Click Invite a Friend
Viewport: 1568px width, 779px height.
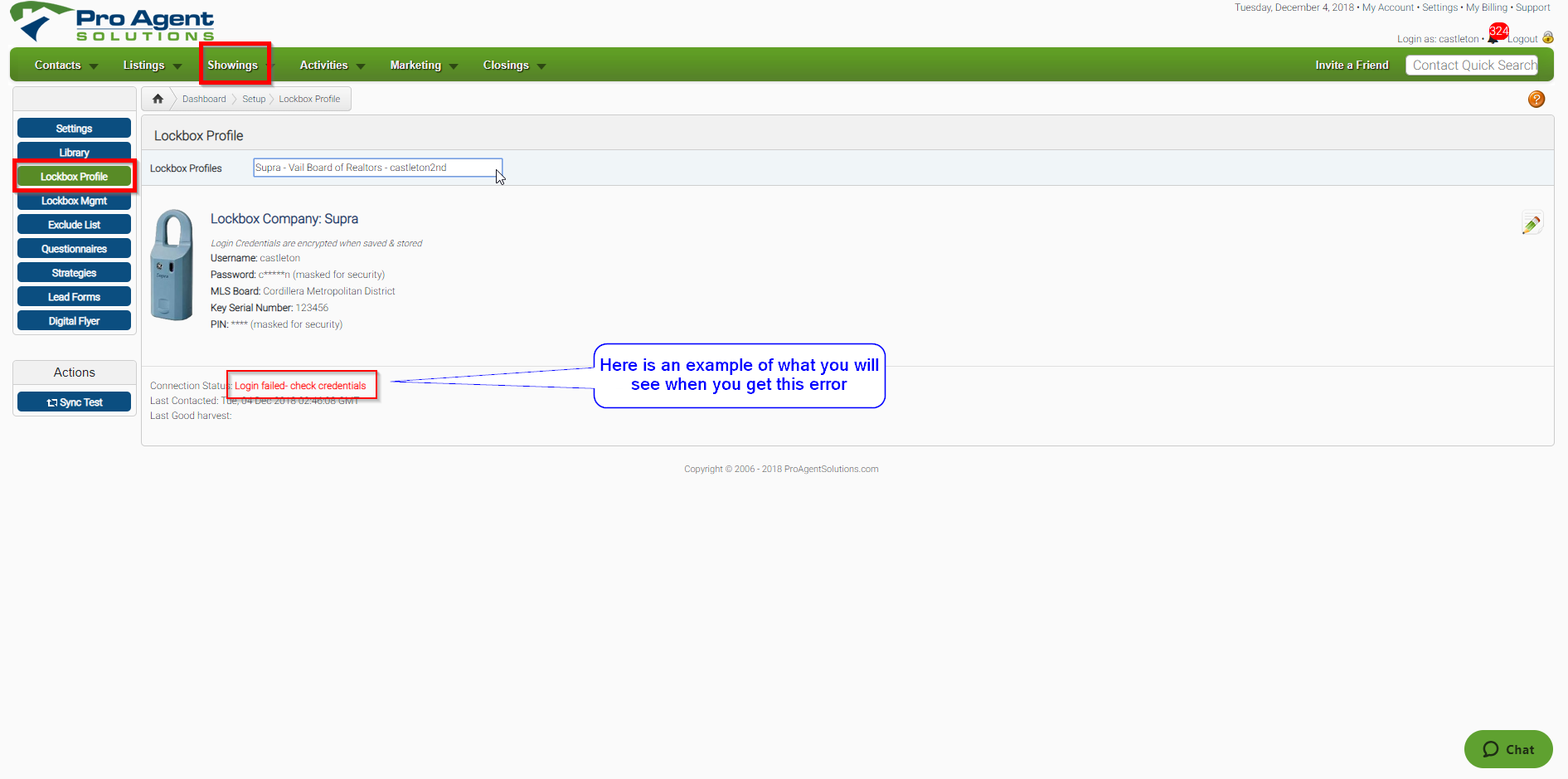click(1352, 65)
